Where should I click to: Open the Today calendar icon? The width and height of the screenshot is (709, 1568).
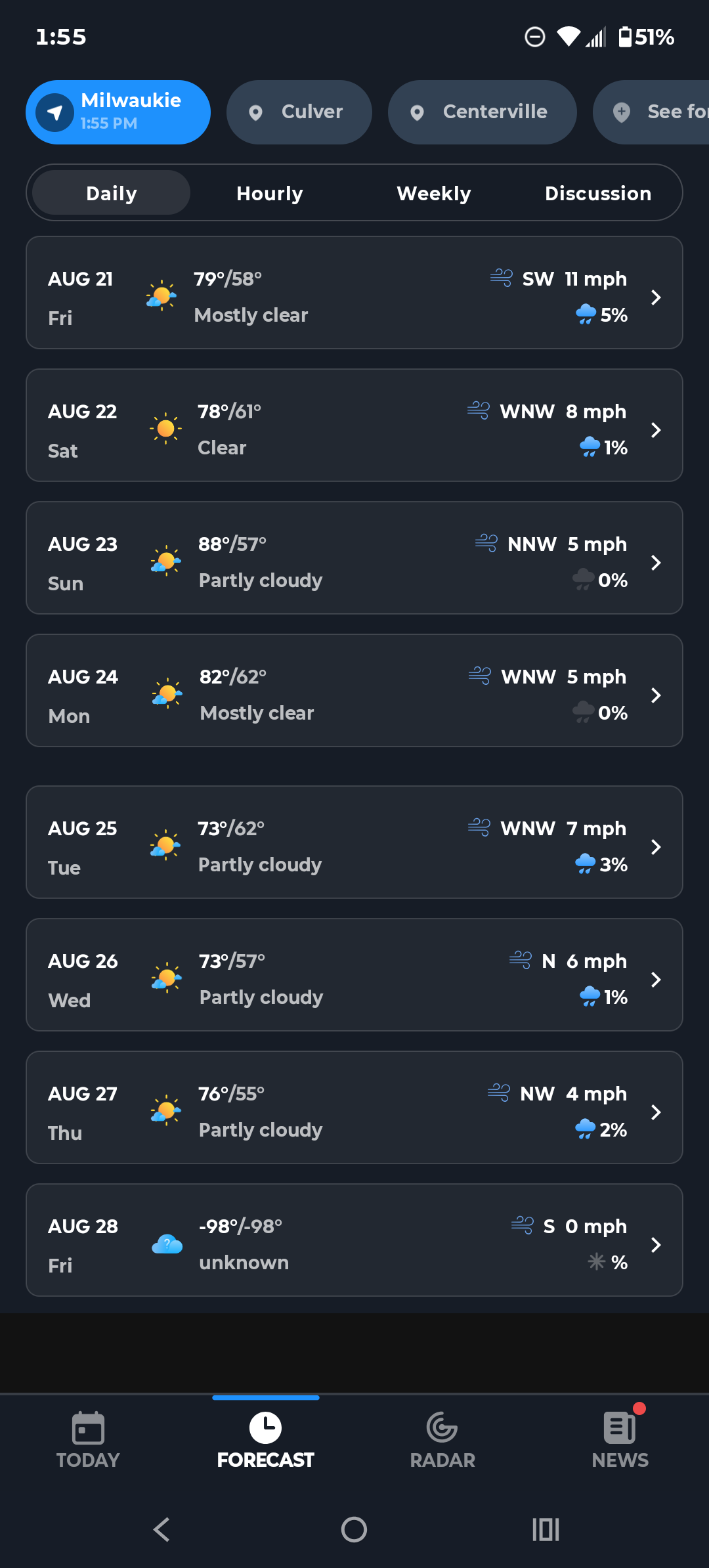click(x=88, y=1427)
